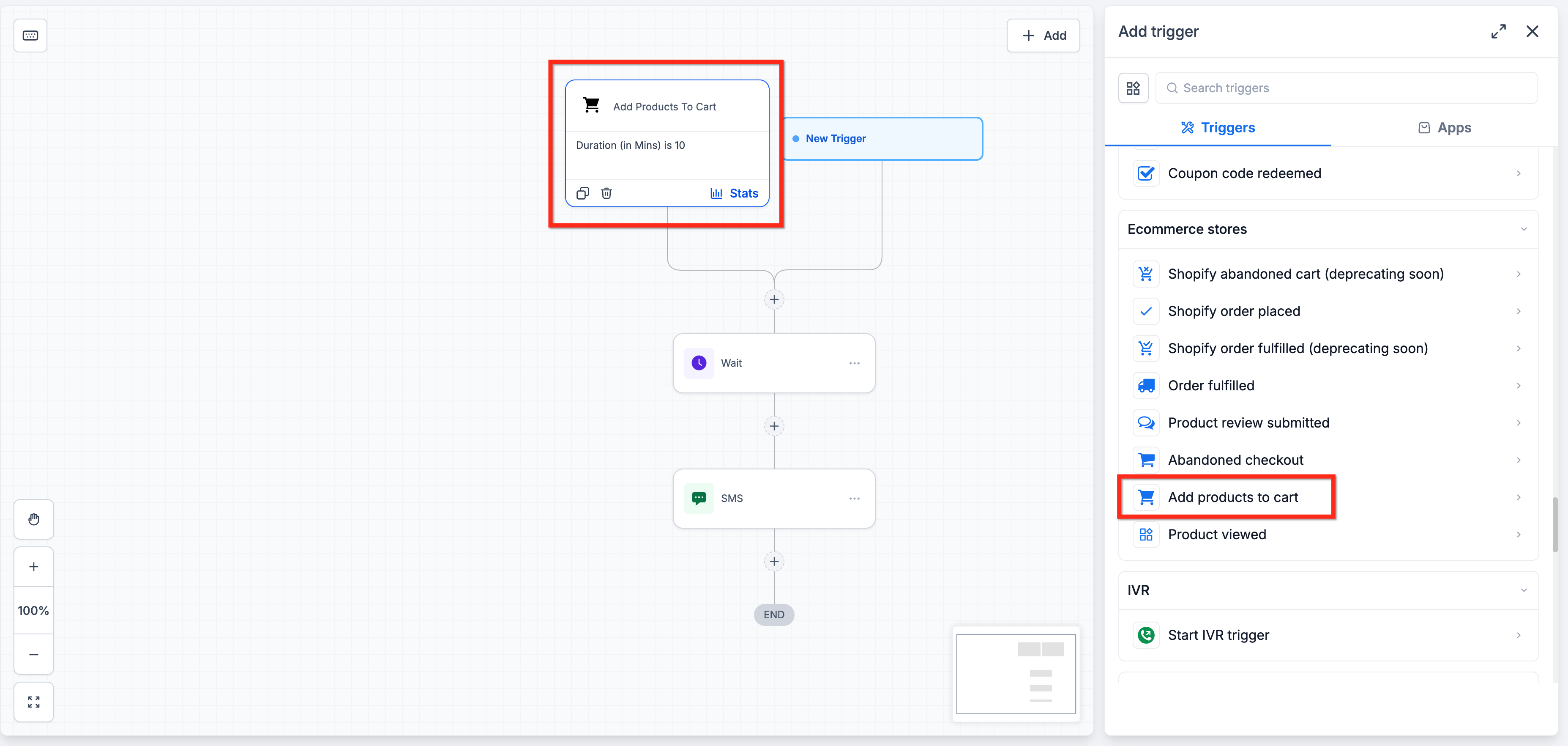The height and width of the screenshot is (746, 1568).
Task: Click the fit-to-screen icon
Action: tap(34, 702)
